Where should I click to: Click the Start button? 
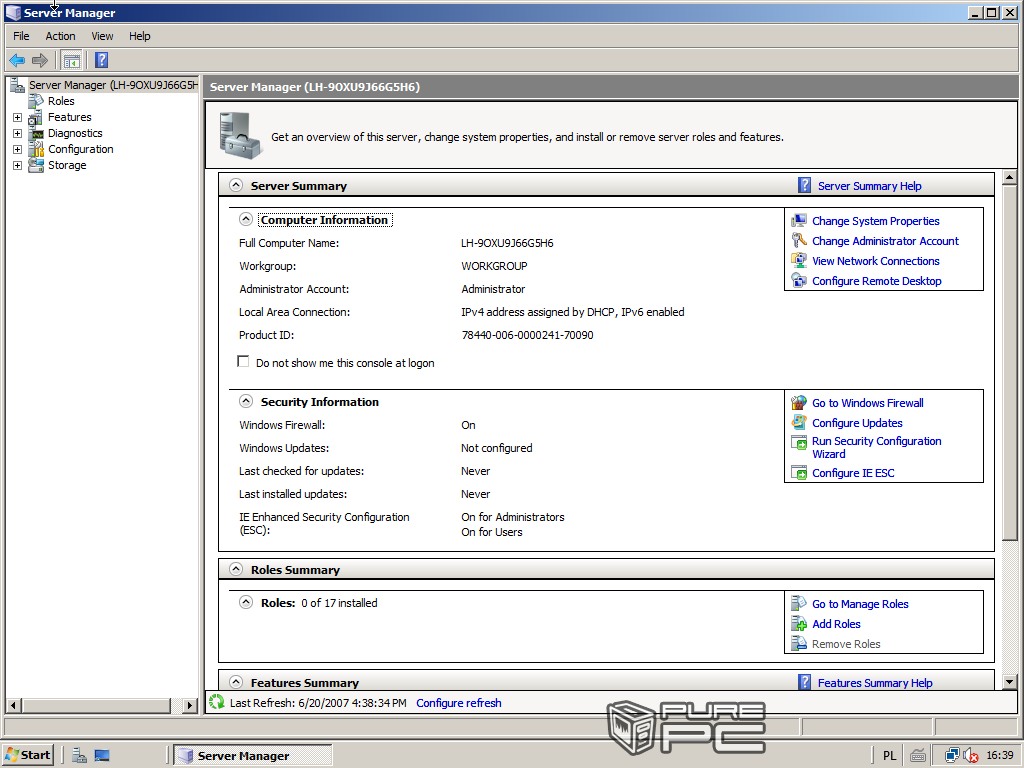(x=28, y=756)
